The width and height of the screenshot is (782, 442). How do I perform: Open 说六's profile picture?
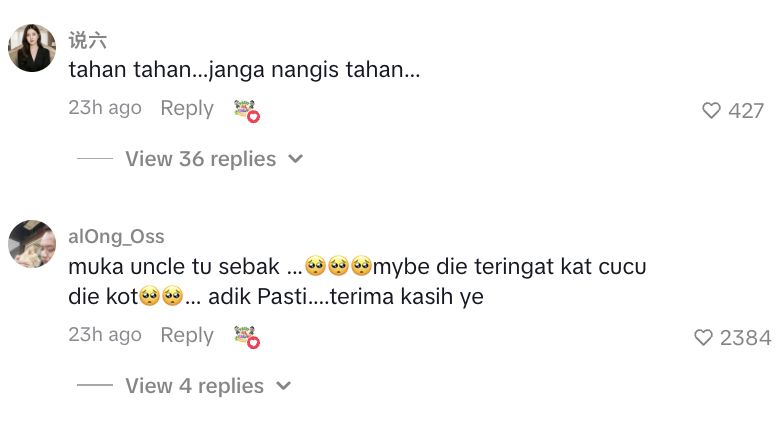[x=32, y=48]
